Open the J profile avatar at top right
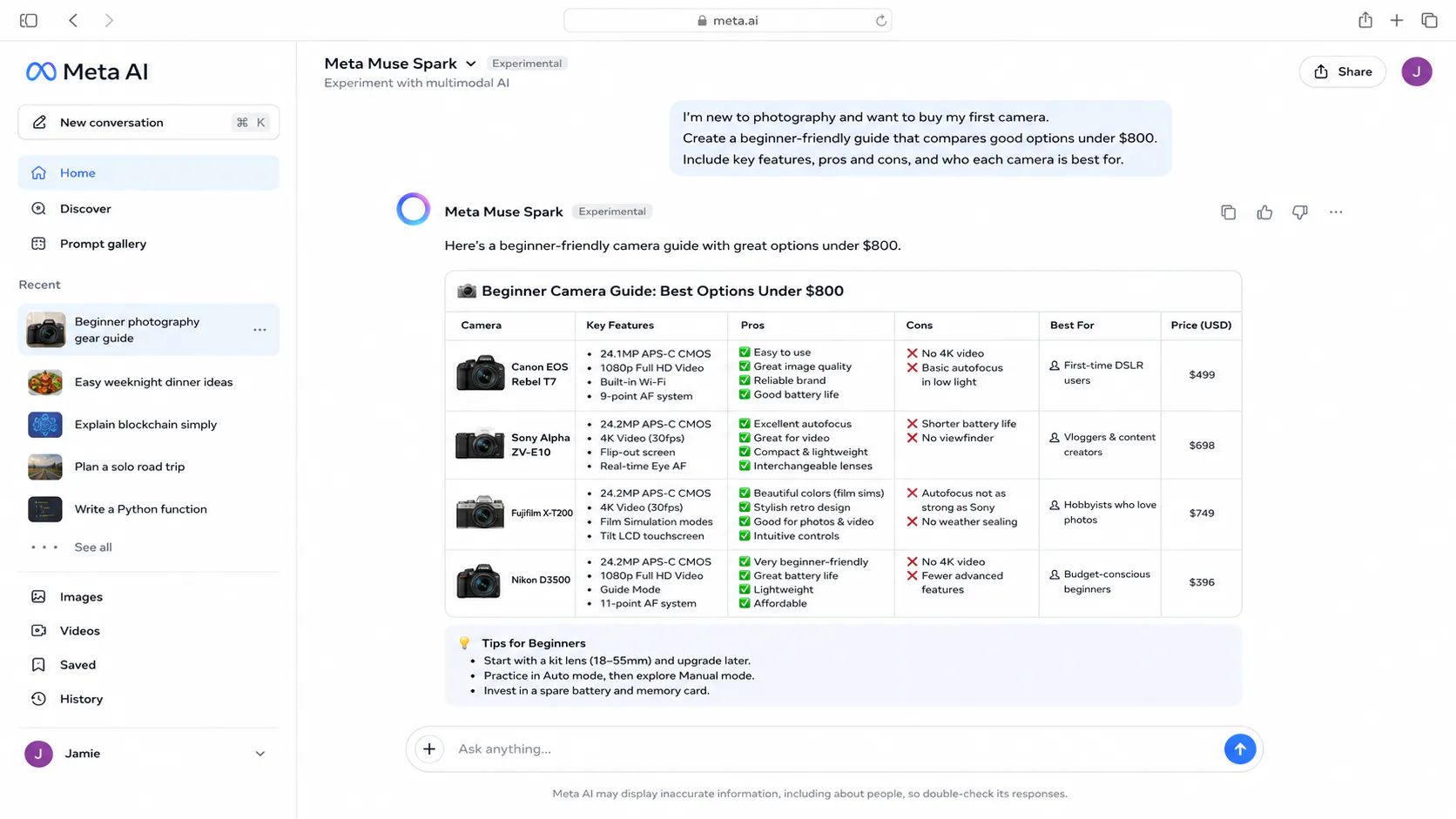The image size is (1456, 819). pos(1417,71)
